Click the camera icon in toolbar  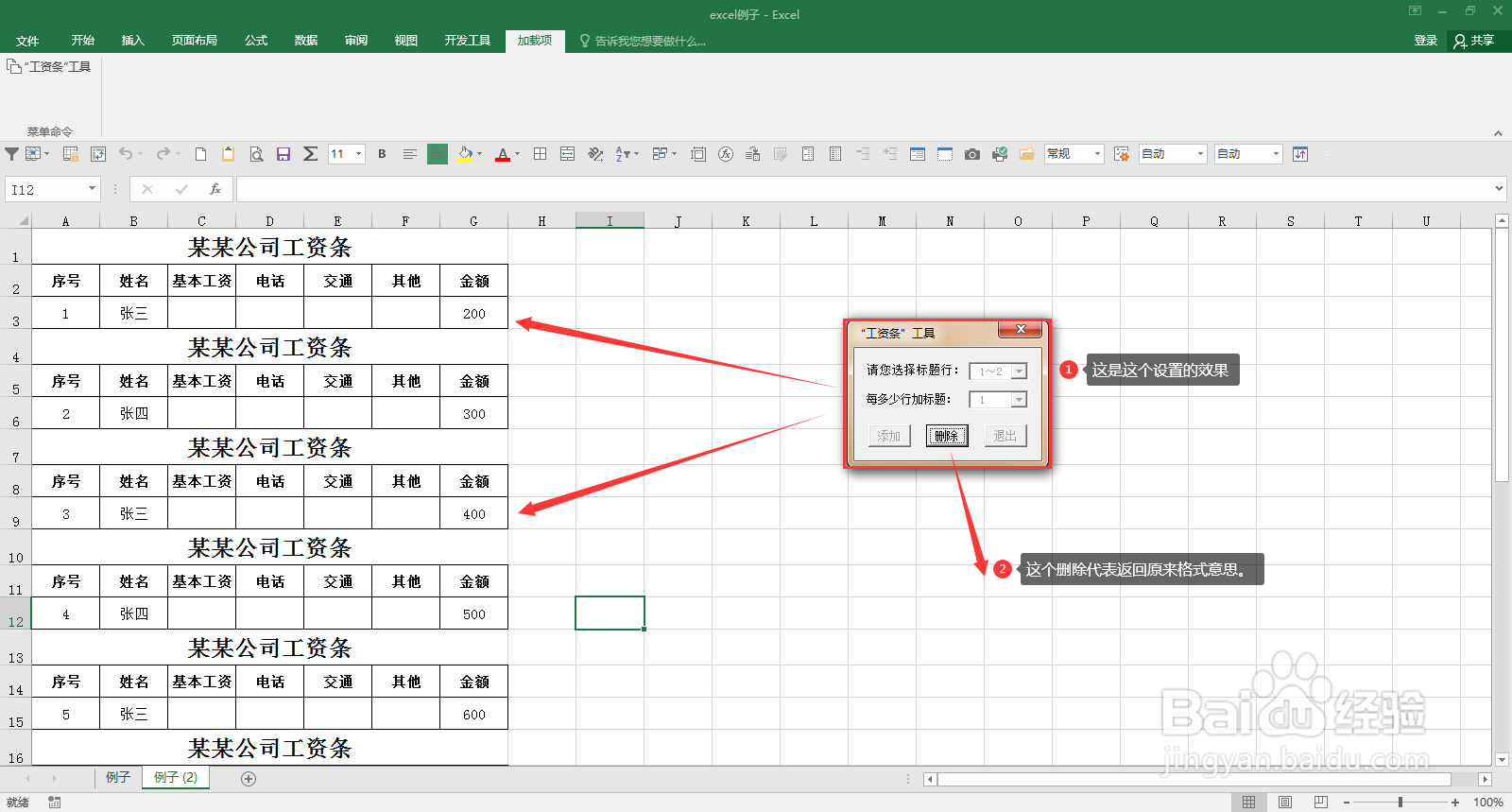[971, 154]
